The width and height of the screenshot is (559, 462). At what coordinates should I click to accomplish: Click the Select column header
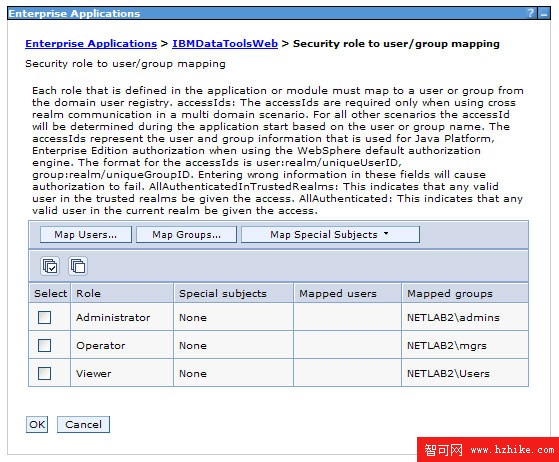[x=50, y=293]
